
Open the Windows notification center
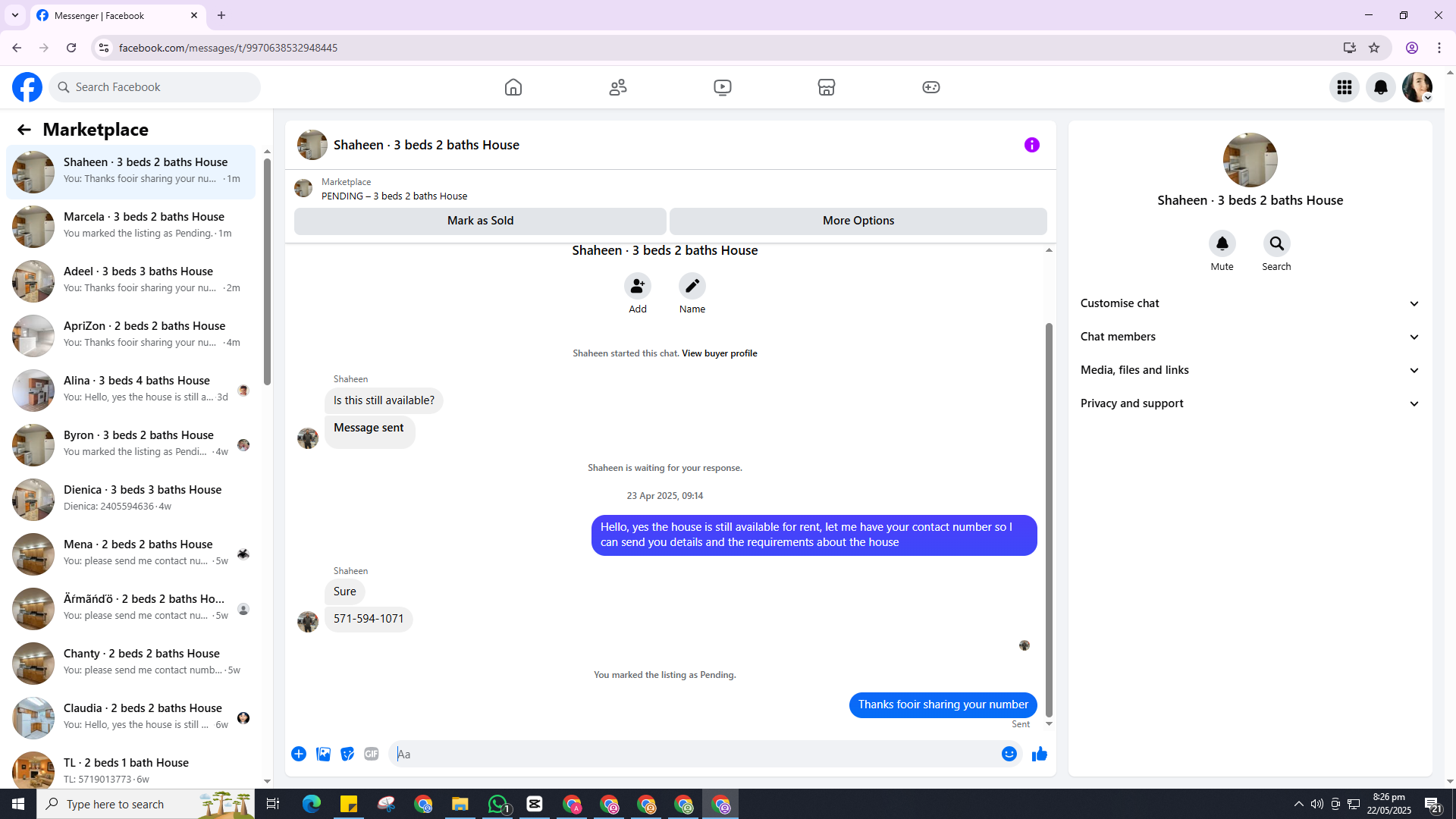pyautogui.click(x=1432, y=804)
